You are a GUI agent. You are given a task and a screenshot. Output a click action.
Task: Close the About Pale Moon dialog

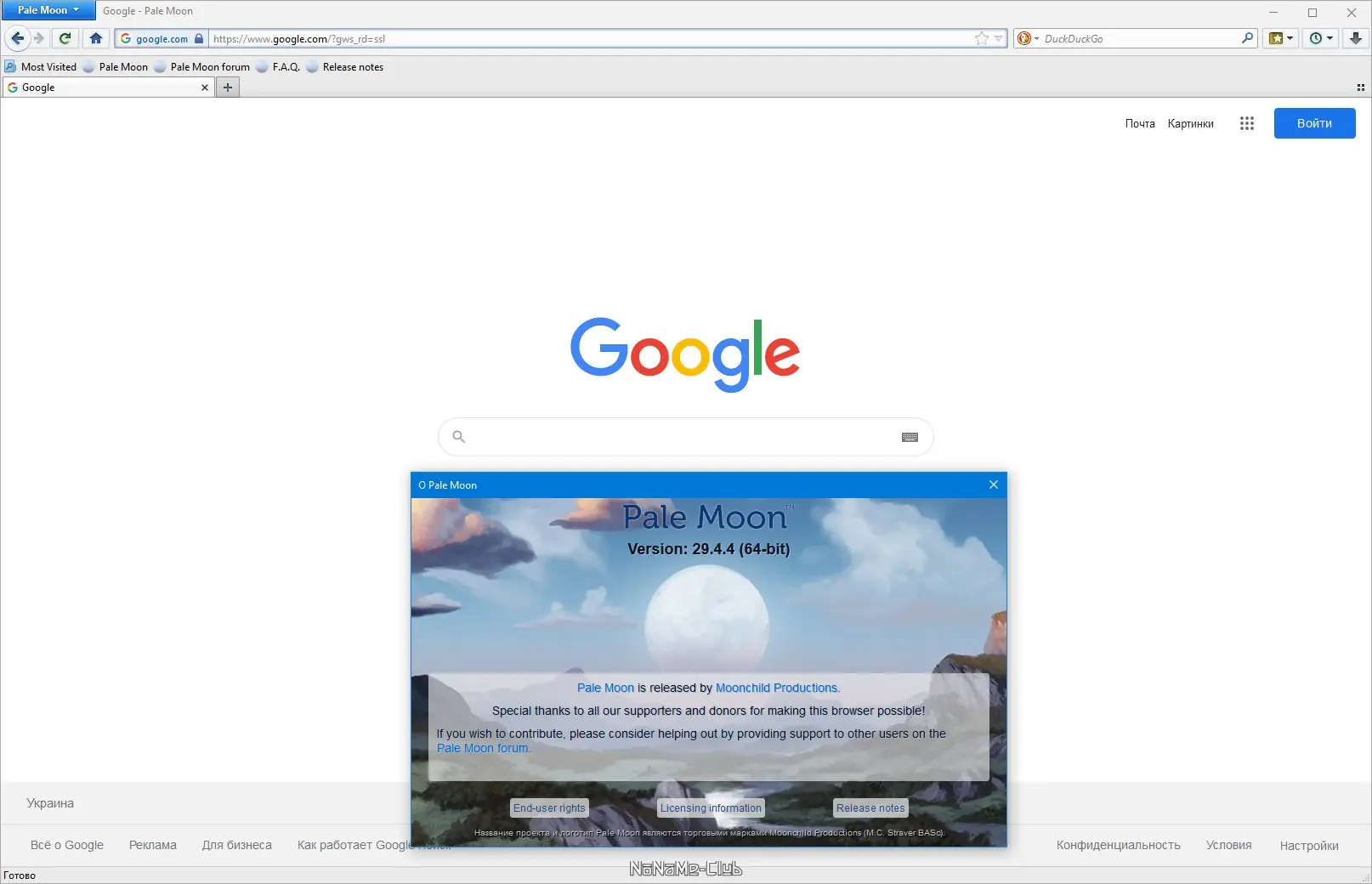[x=994, y=484]
